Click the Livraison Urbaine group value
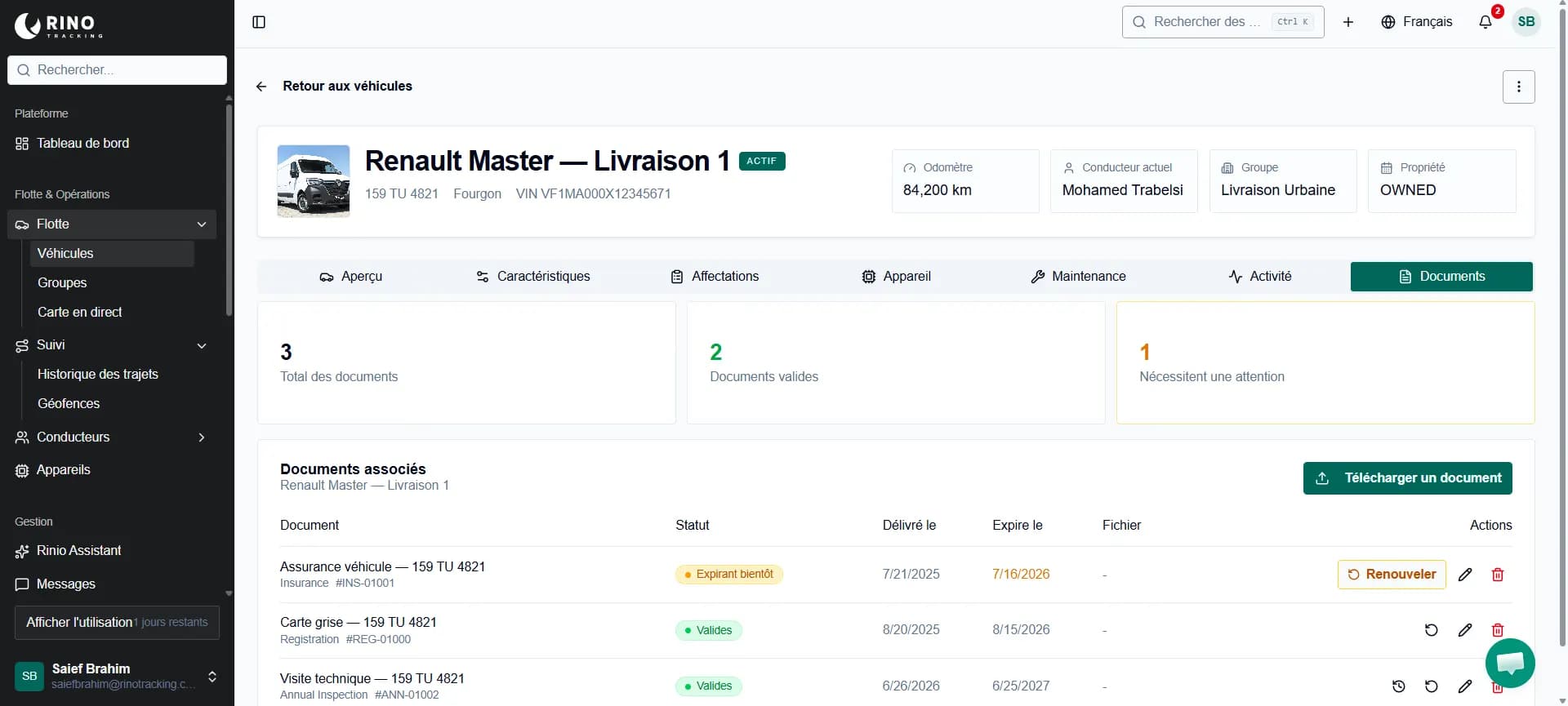1568x706 pixels. tap(1278, 190)
